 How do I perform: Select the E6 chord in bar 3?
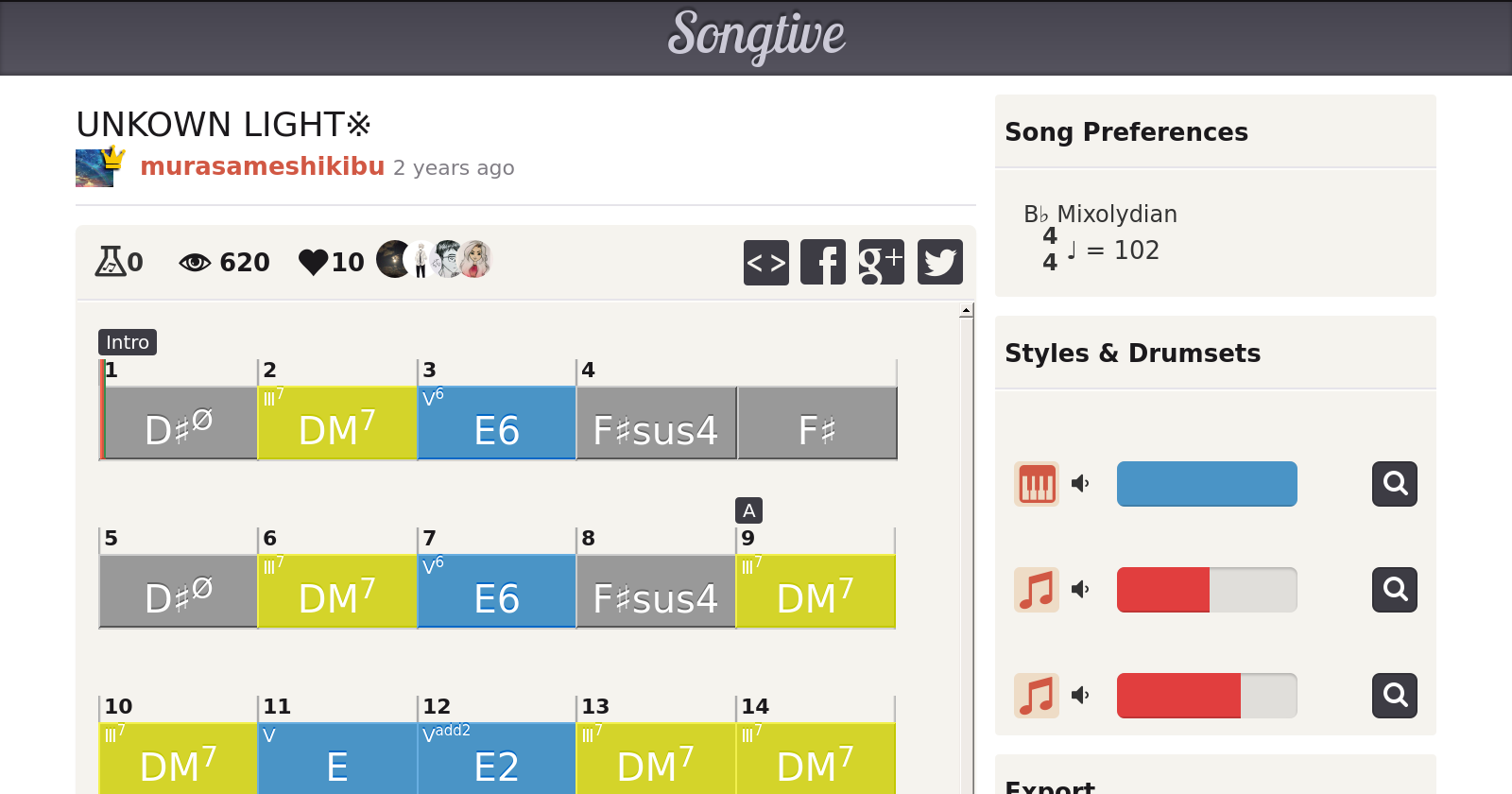tap(496, 423)
